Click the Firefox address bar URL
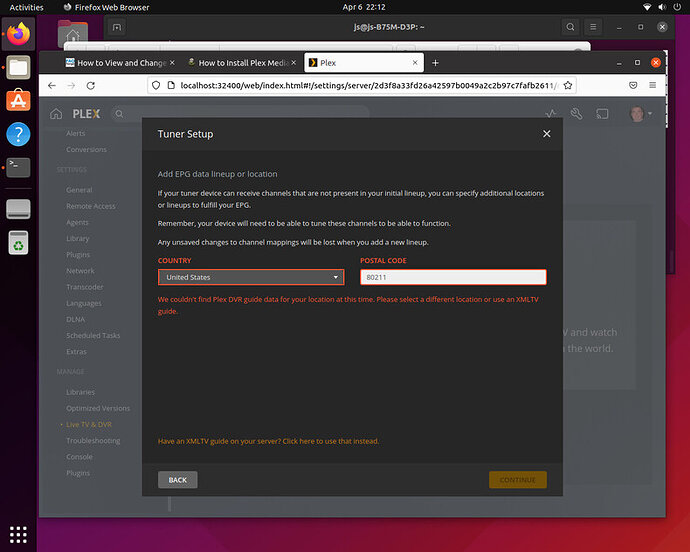690x552 pixels. coord(369,85)
